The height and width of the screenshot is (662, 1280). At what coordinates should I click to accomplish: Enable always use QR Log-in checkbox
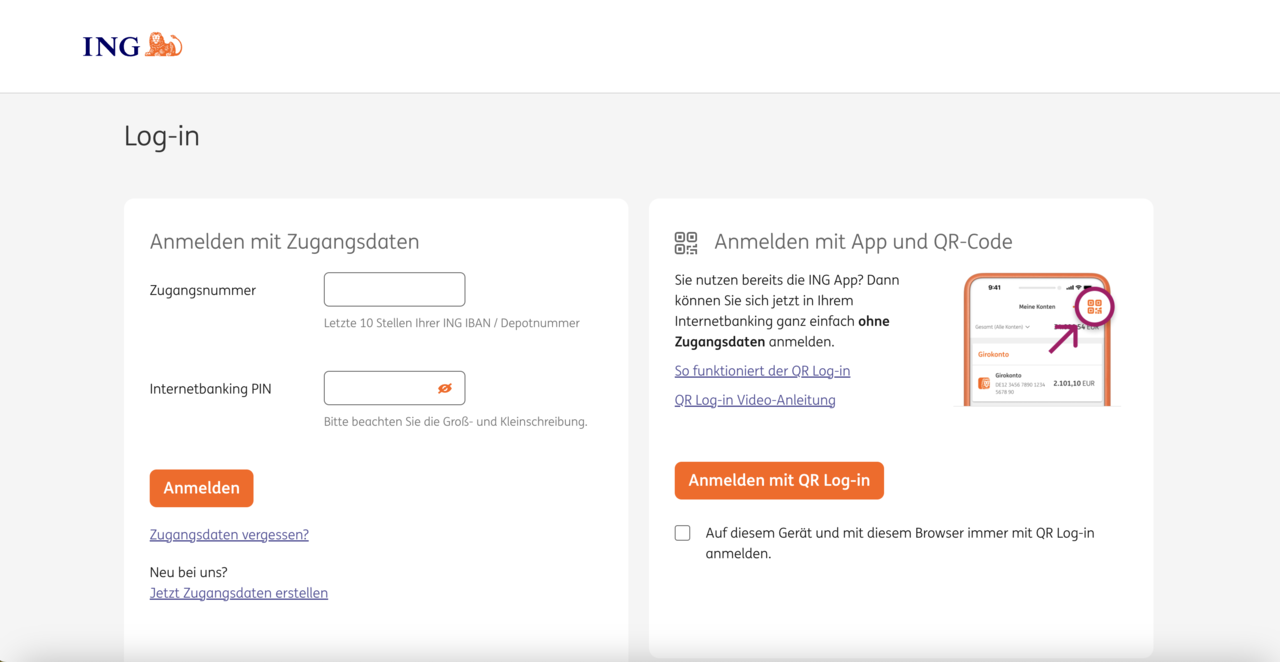[x=683, y=533]
